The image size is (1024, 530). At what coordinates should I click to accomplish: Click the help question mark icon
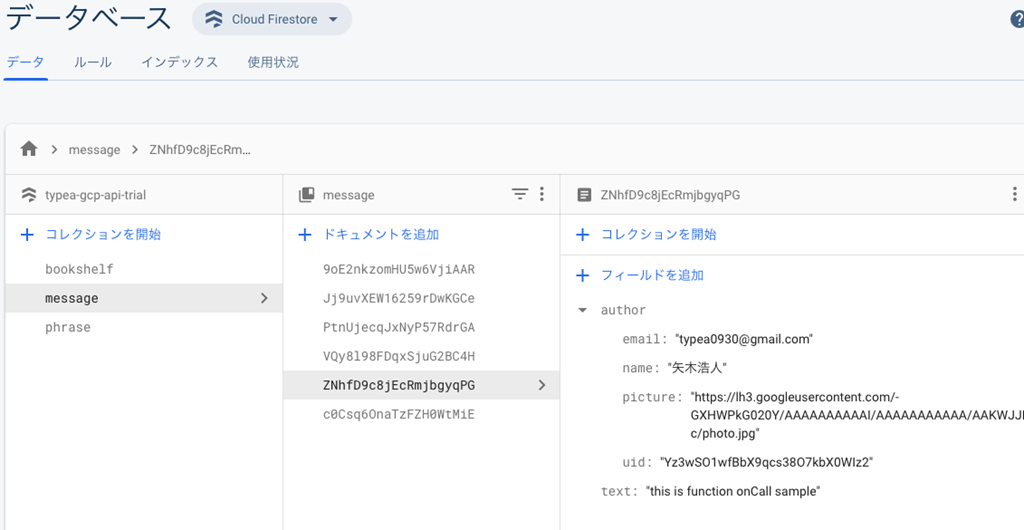pyautogui.click(x=1017, y=20)
